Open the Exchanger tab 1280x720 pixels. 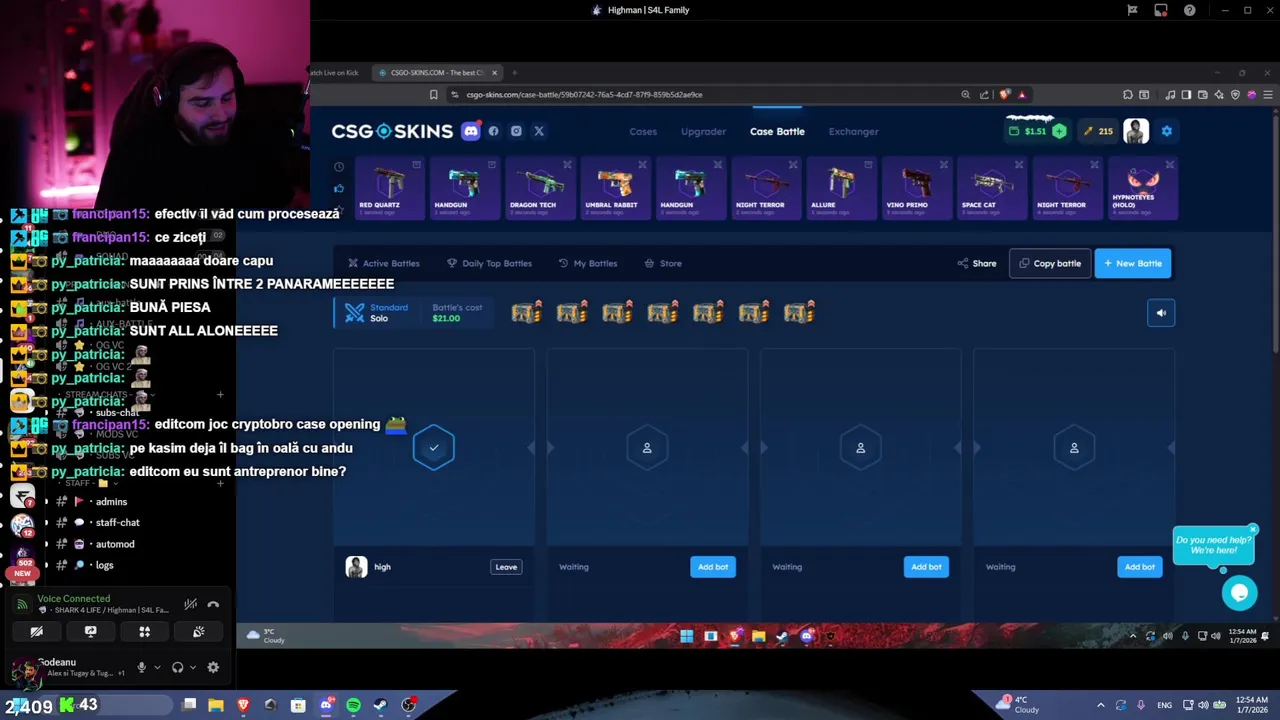point(854,131)
